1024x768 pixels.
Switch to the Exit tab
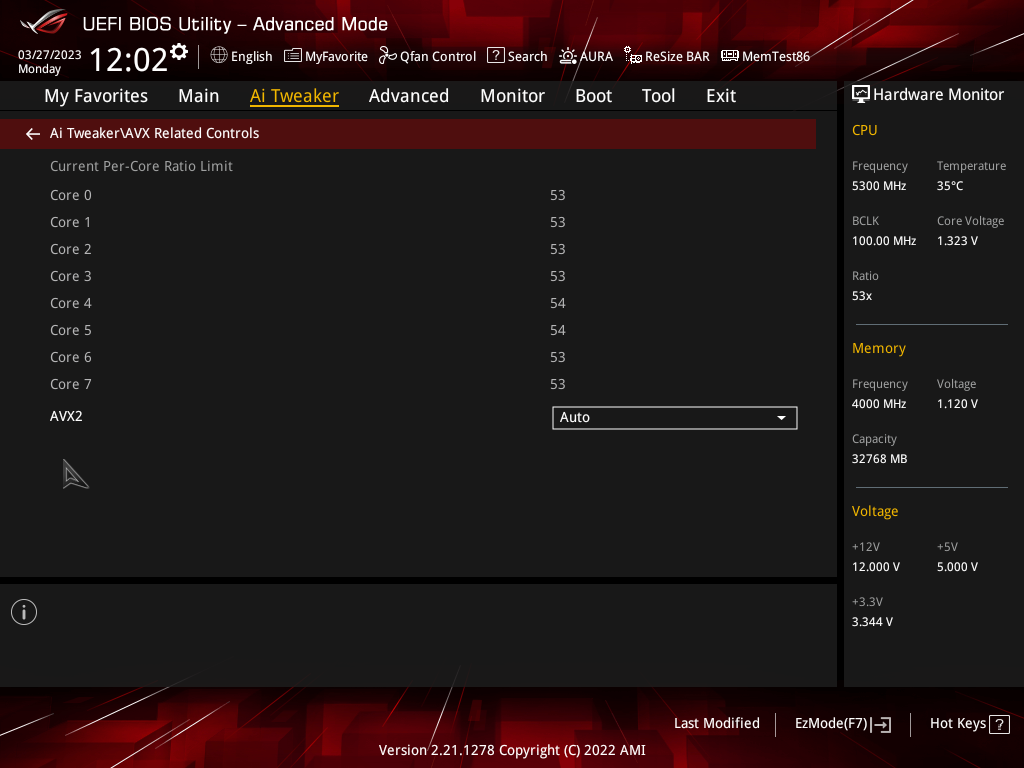(x=721, y=96)
